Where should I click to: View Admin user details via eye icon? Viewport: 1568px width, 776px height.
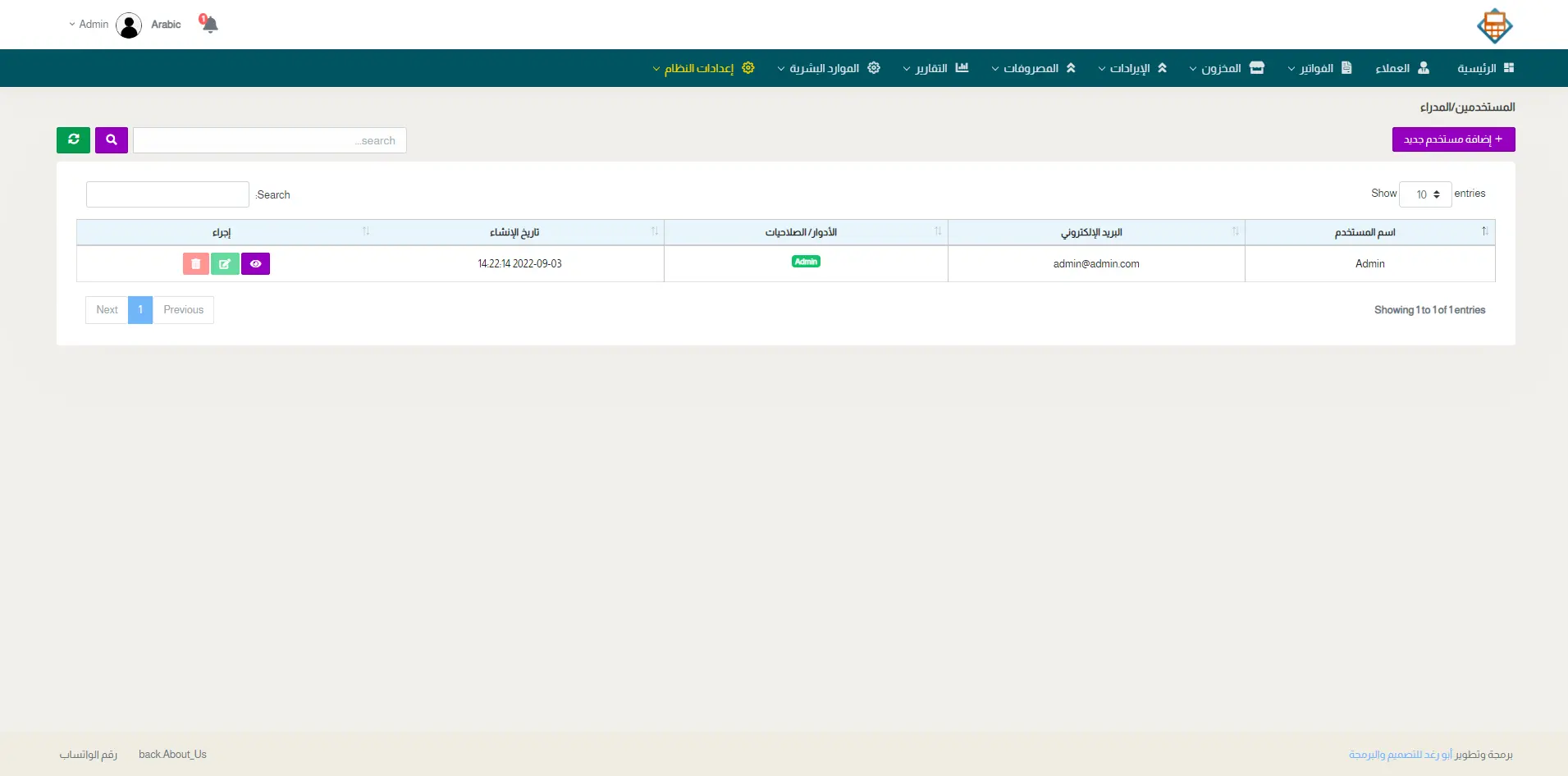pyautogui.click(x=255, y=264)
